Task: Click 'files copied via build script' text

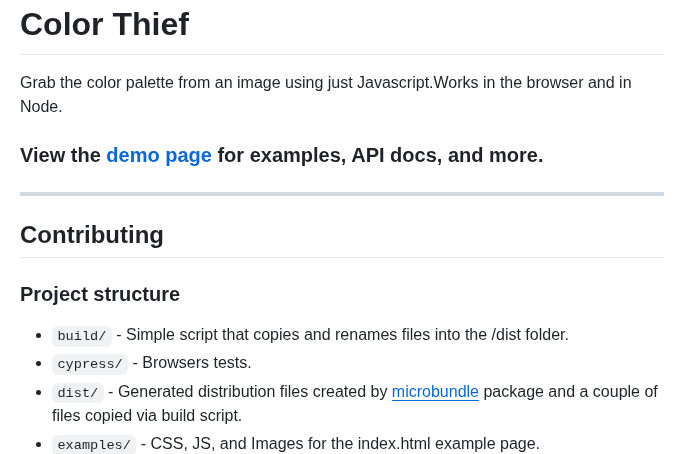Action: [x=147, y=415]
